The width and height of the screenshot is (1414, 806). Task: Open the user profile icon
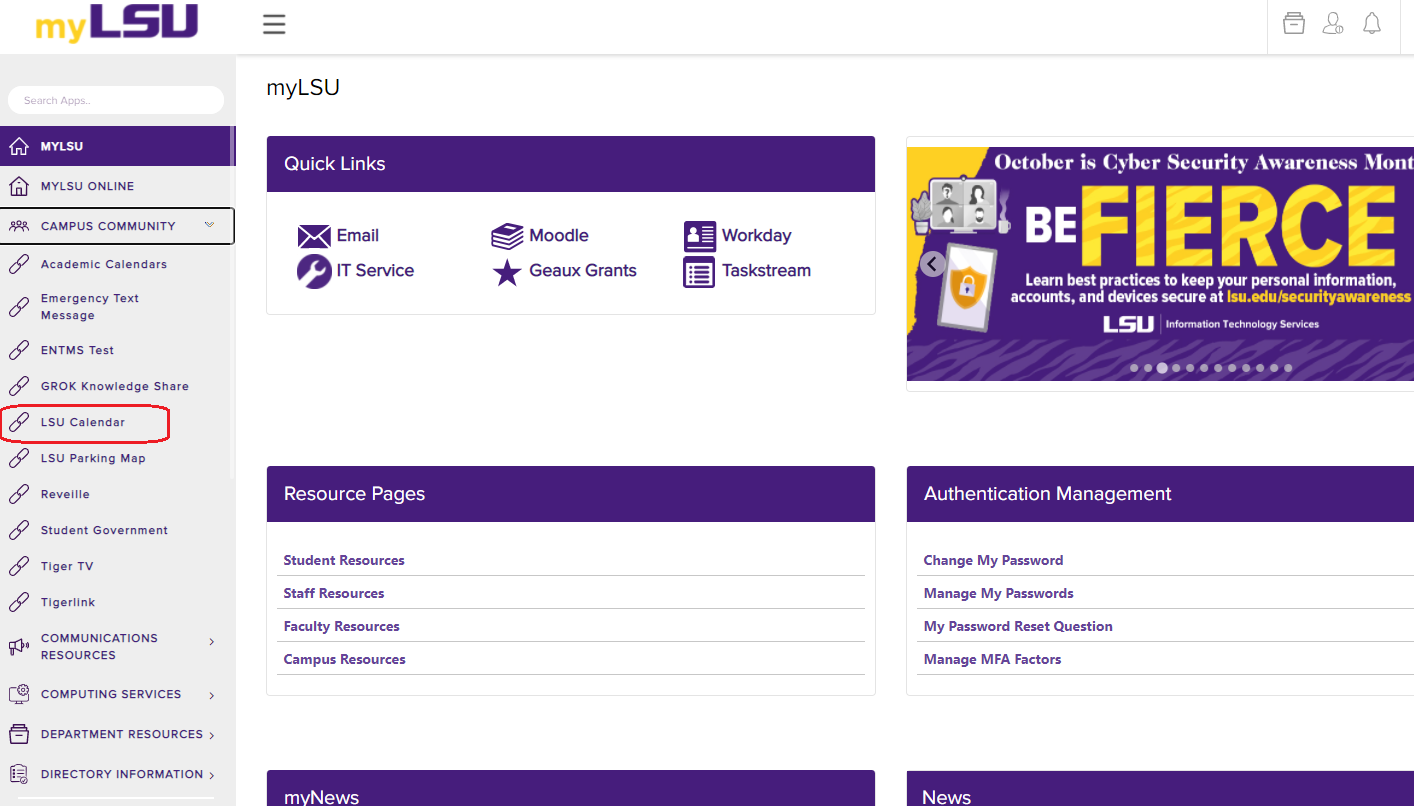pyautogui.click(x=1333, y=23)
